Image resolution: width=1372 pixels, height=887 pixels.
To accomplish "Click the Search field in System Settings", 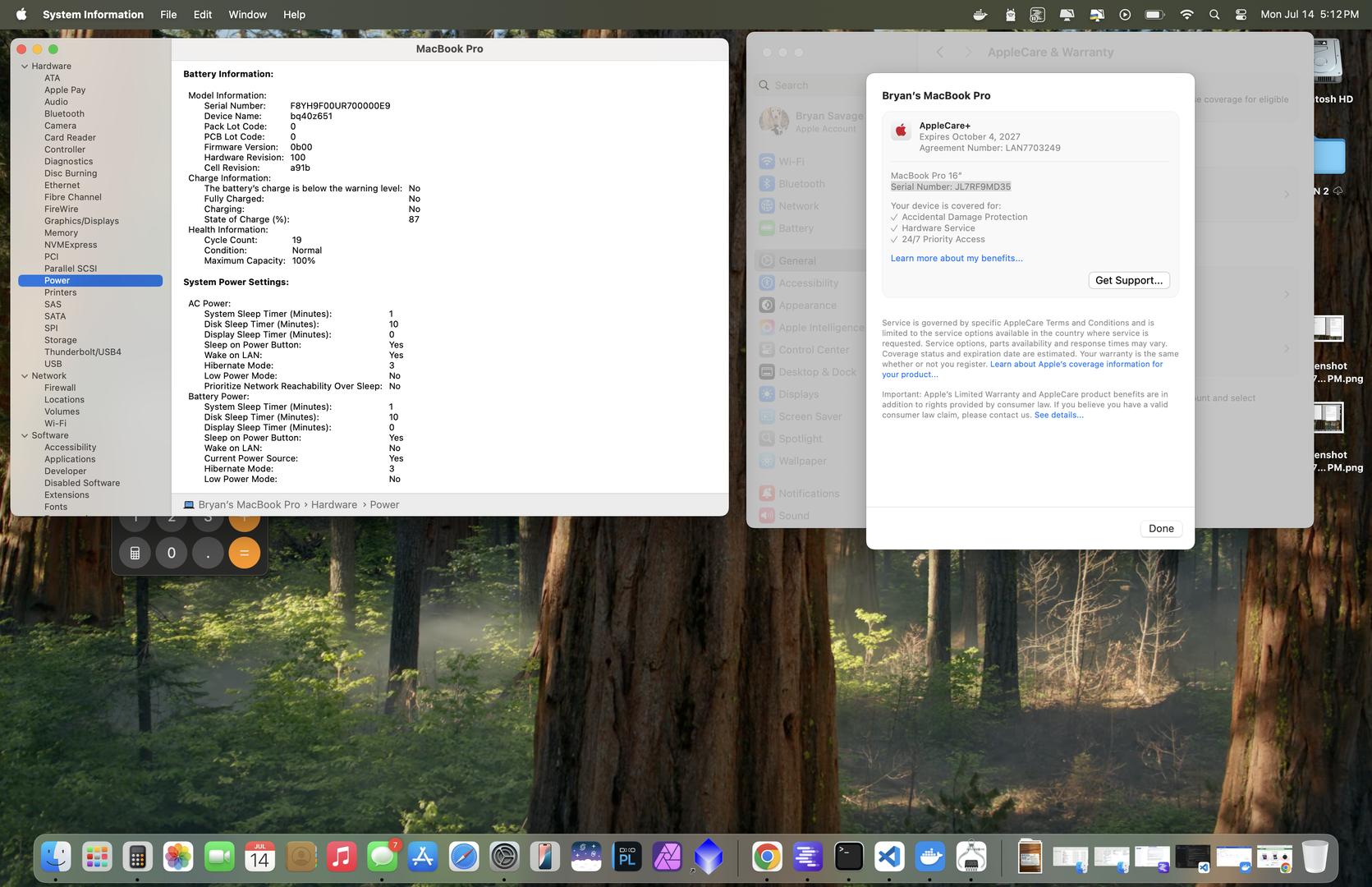I will point(809,85).
